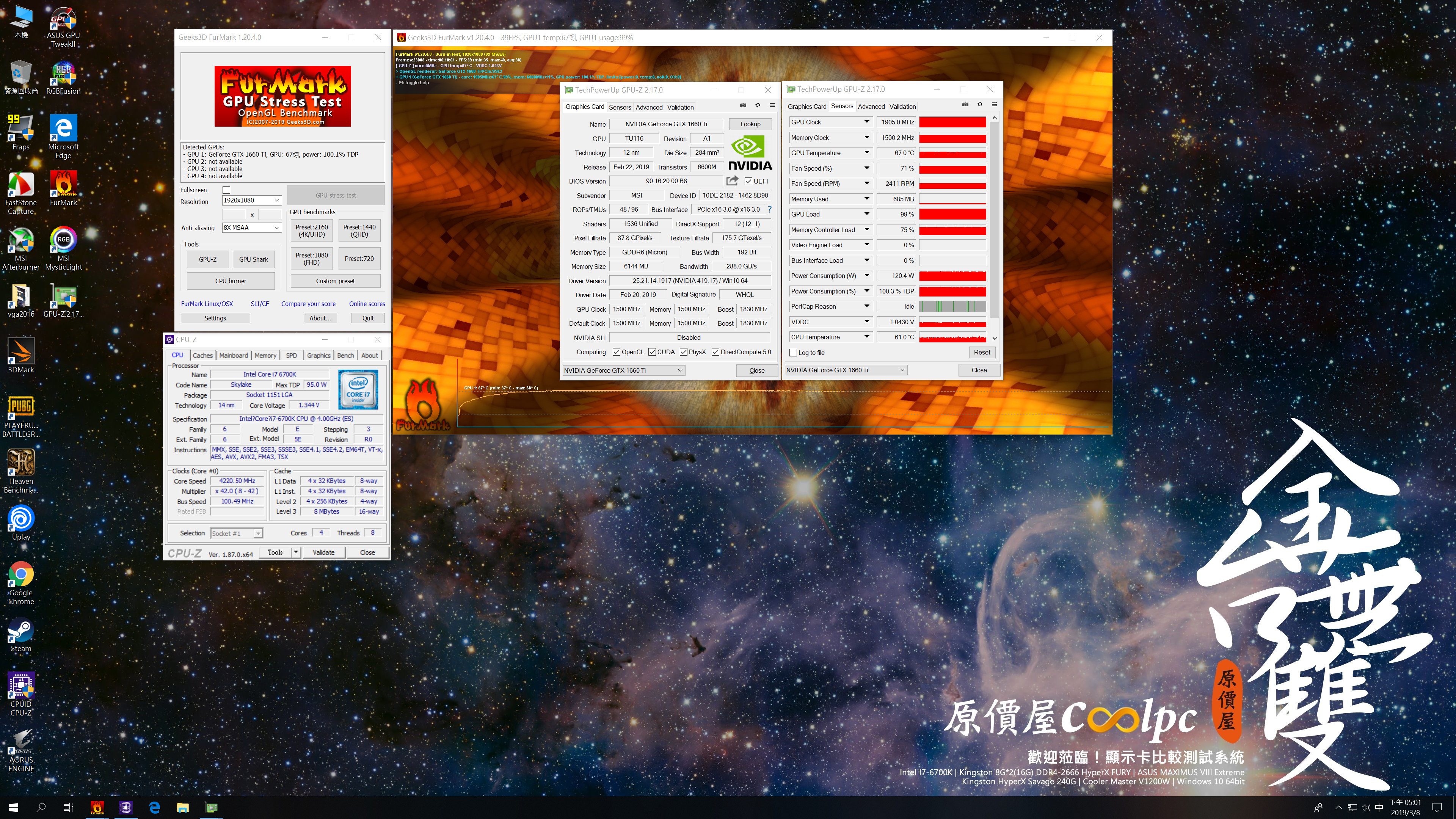Toggle CUDA computing checkbox
The width and height of the screenshot is (1456, 819).
tap(652, 352)
